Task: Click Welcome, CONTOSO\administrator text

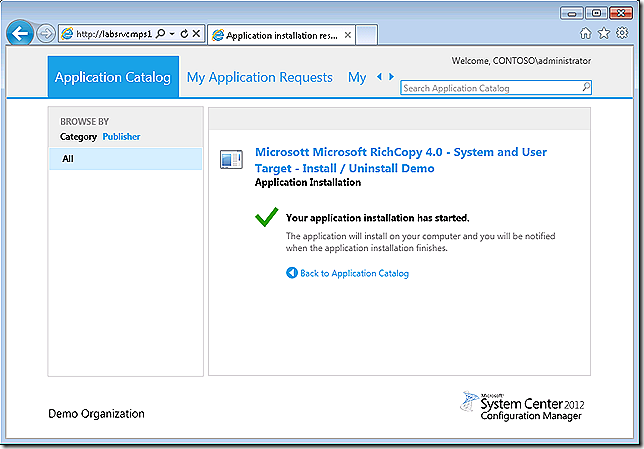Action: click(x=521, y=61)
